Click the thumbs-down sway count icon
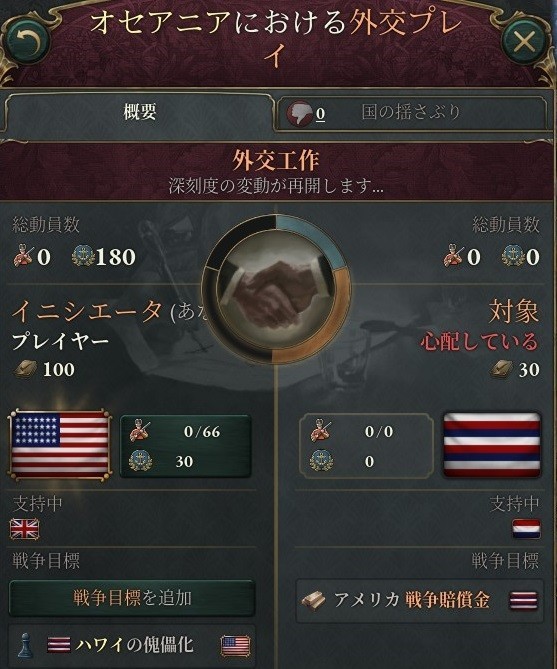Image resolution: width=557 pixels, height=669 pixels. (x=299, y=113)
